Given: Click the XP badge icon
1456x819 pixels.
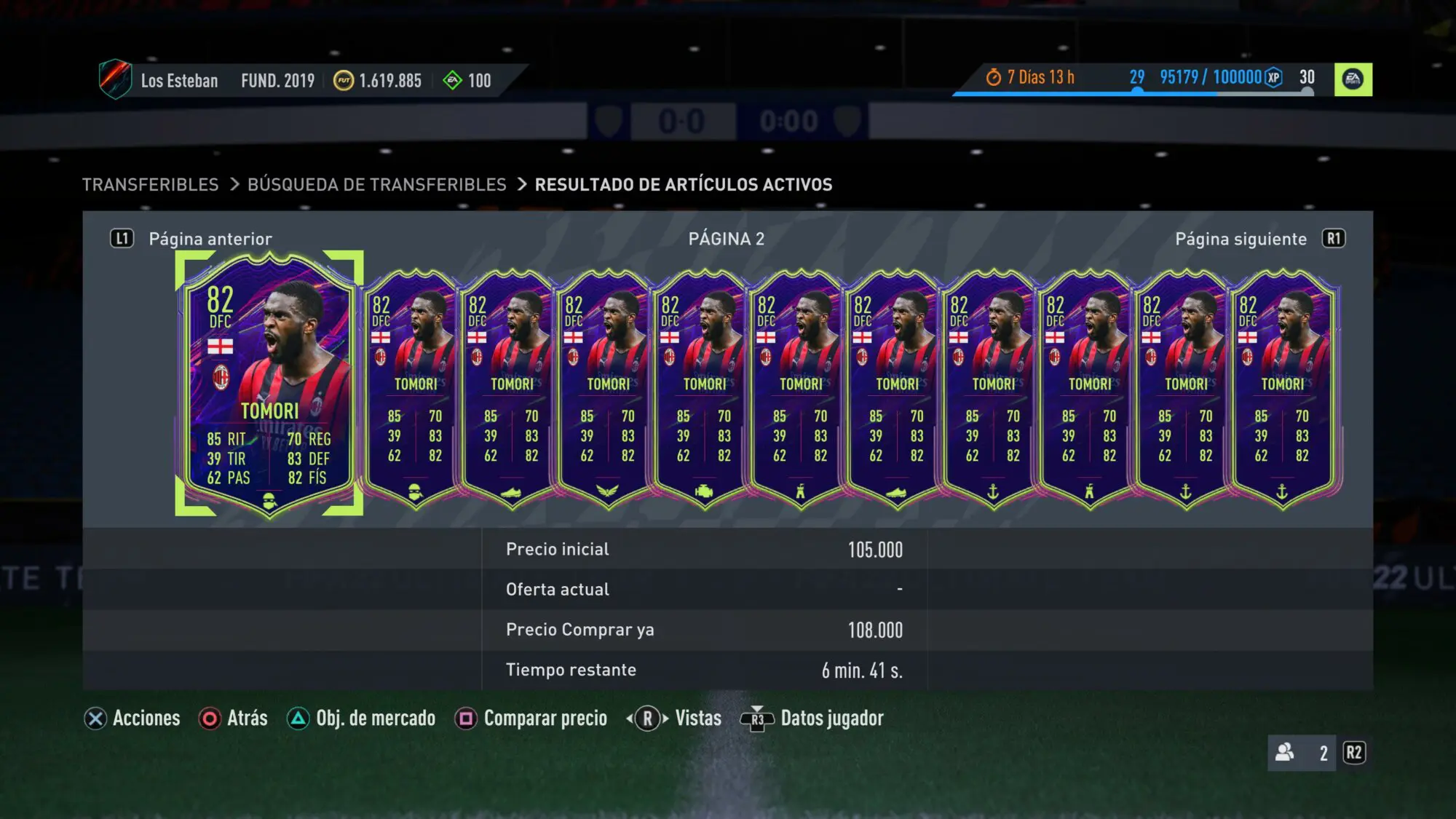Looking at the screenshot, I should pyautogui.click(x=1273, y=77).
